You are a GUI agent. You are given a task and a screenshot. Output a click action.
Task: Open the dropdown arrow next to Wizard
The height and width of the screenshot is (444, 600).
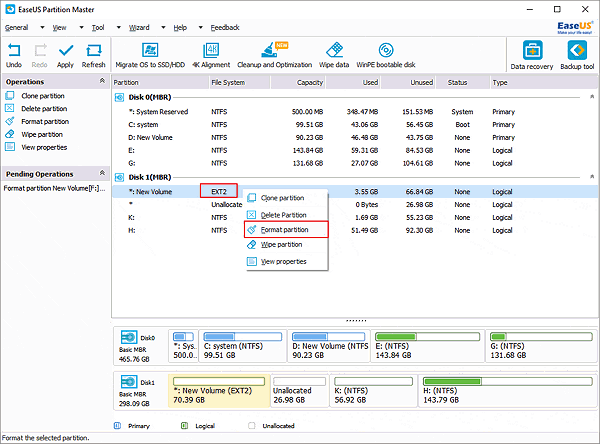pyautogui.click(x=163, y=28)
